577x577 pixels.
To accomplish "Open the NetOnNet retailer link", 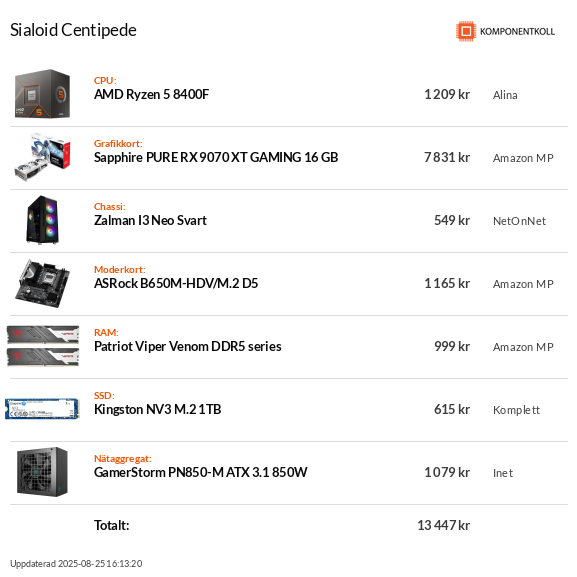I will [x=519, y=221].
